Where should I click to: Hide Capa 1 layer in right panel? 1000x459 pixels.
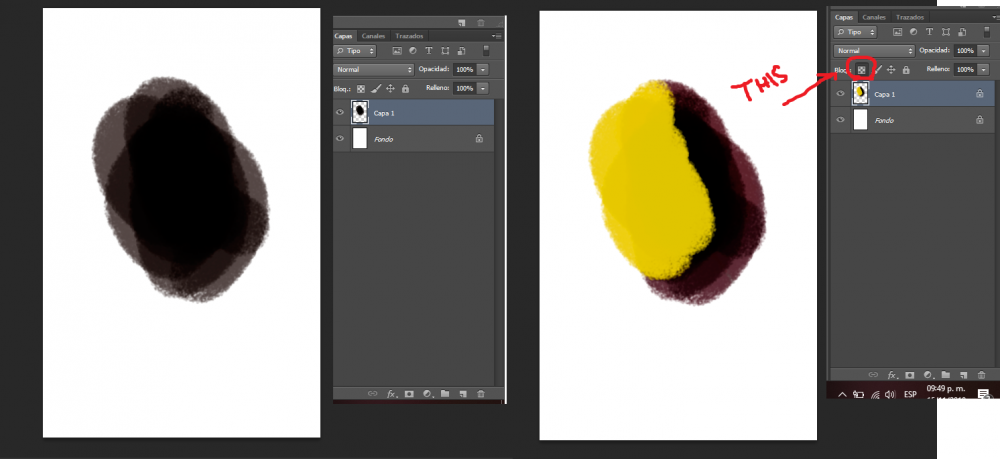coord(841,94)
